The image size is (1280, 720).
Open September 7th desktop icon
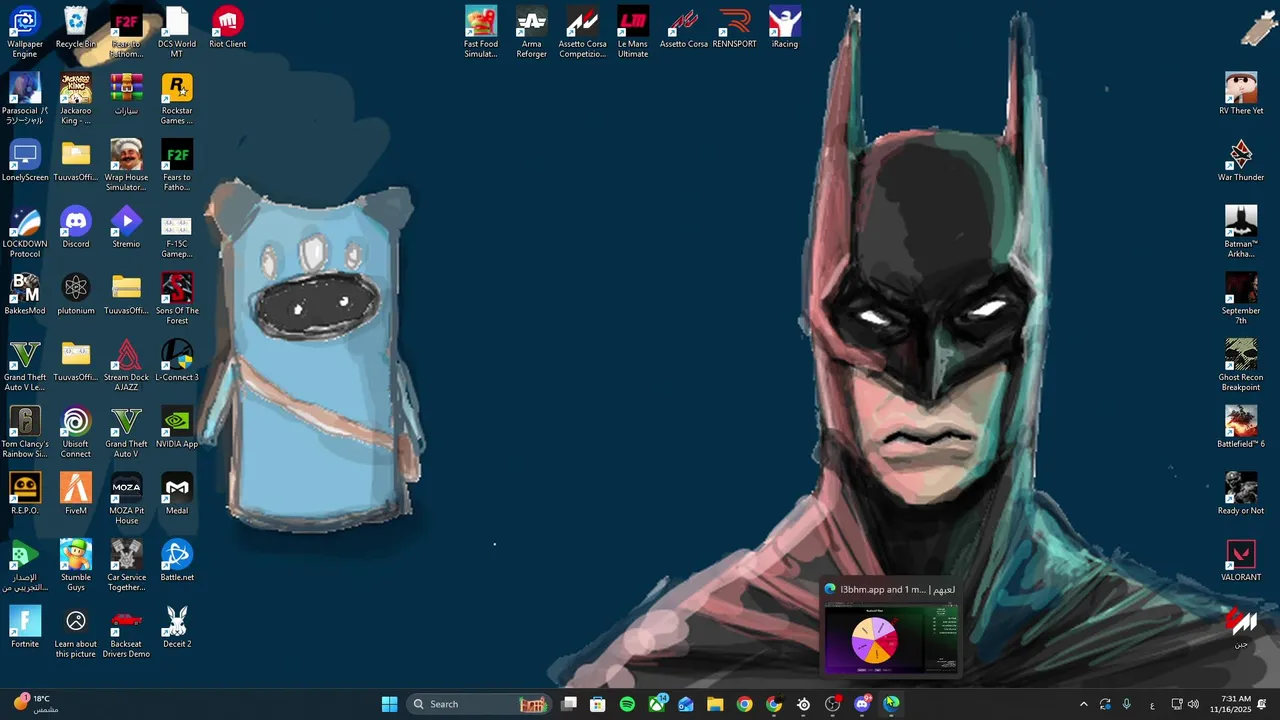pyautogui.click(x=1241, y=299)
